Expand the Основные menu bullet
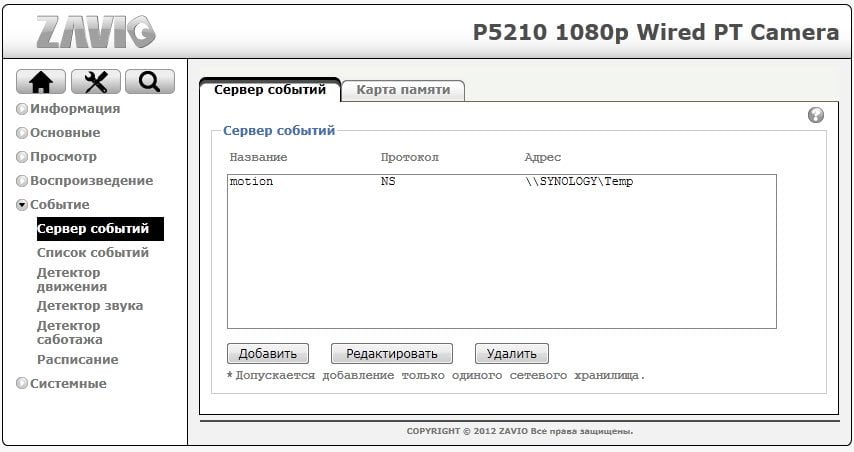 click(22, 133)
